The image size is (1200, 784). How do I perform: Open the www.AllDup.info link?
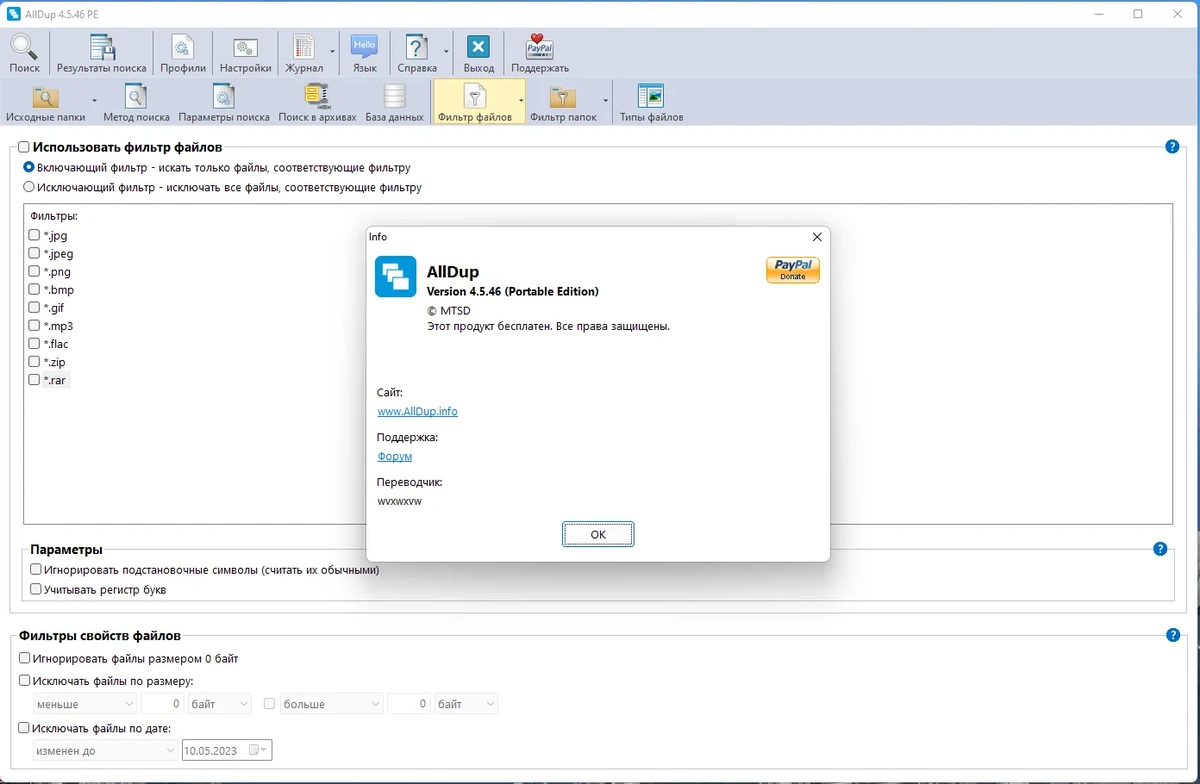point(417,411)
